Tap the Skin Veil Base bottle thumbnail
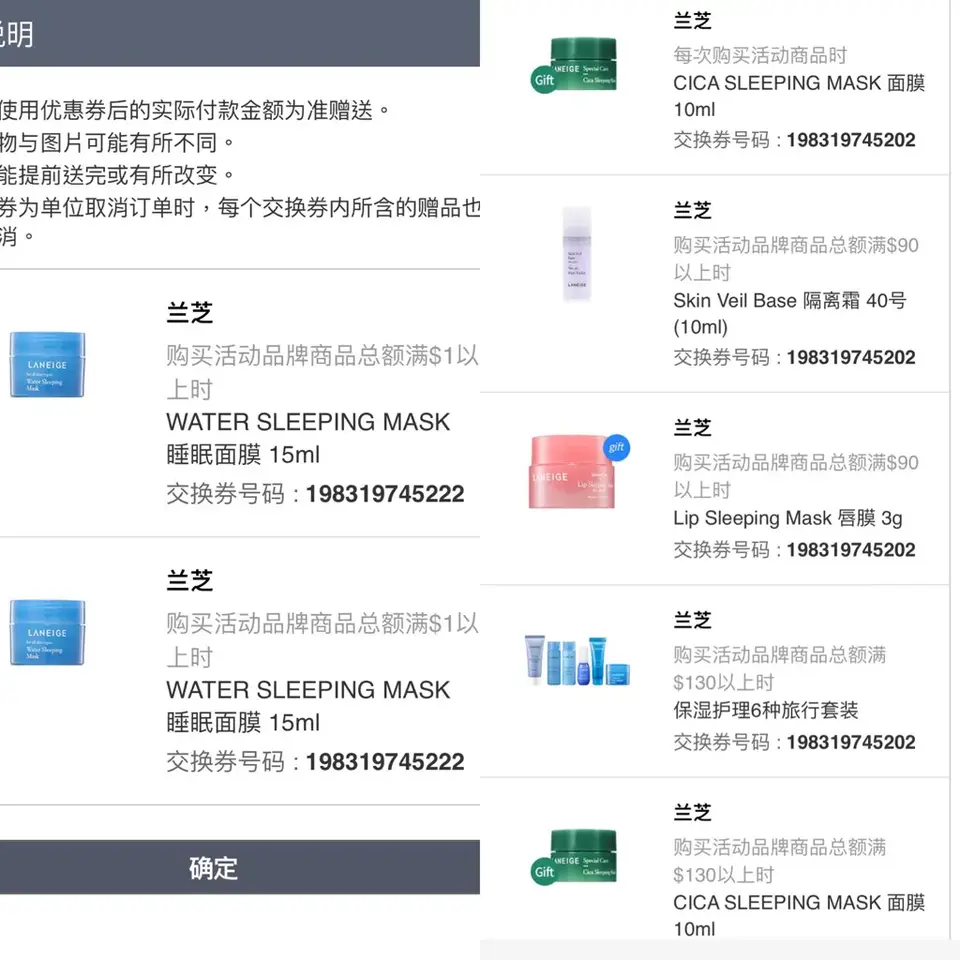This screenshot has height=960, width=960. point(577,254)
